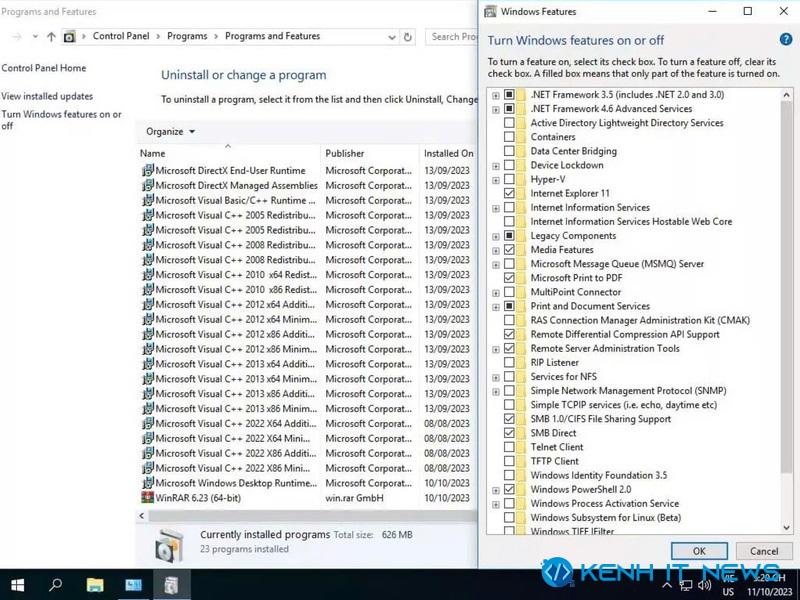Screen dimensions: 800x600
Task: Open View installed updates link
Action: pos(47,96)
